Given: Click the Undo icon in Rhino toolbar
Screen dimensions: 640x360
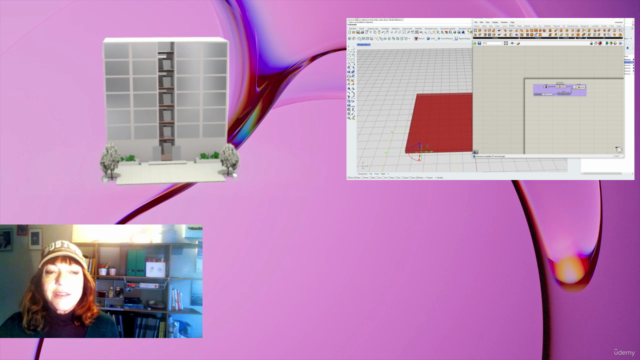Looking at the screenshot, I should click(383, 32).
